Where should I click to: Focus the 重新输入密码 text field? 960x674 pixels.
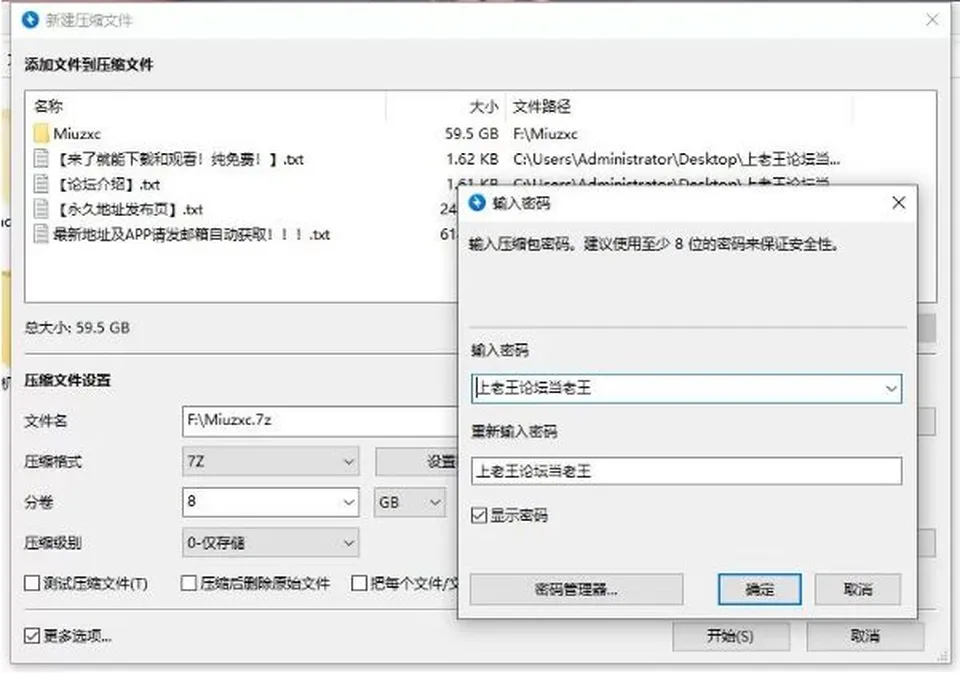(686, 471)
